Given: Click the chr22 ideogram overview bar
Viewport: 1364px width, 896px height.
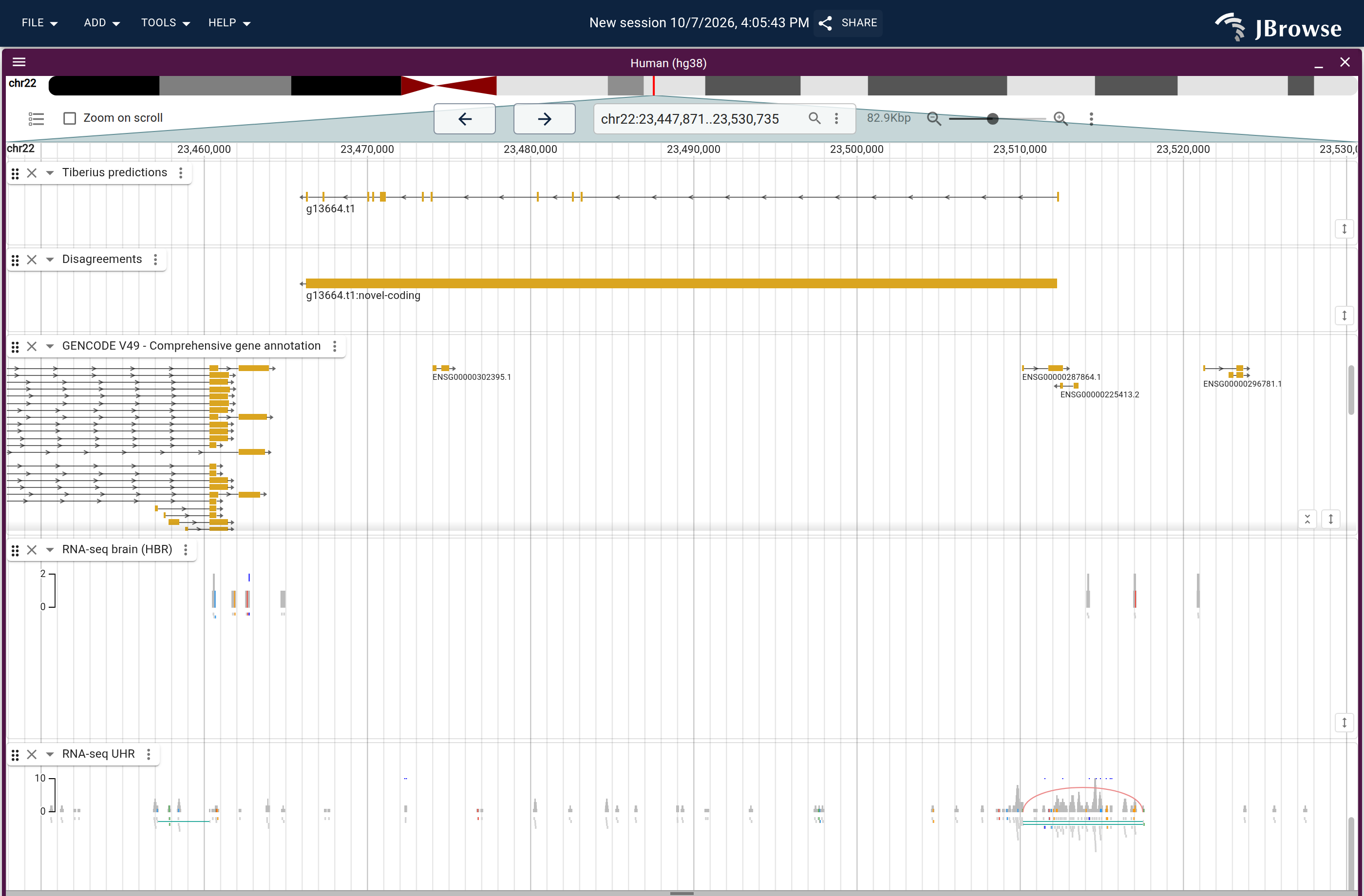Looking at the screenshot, I should [702, 85].
